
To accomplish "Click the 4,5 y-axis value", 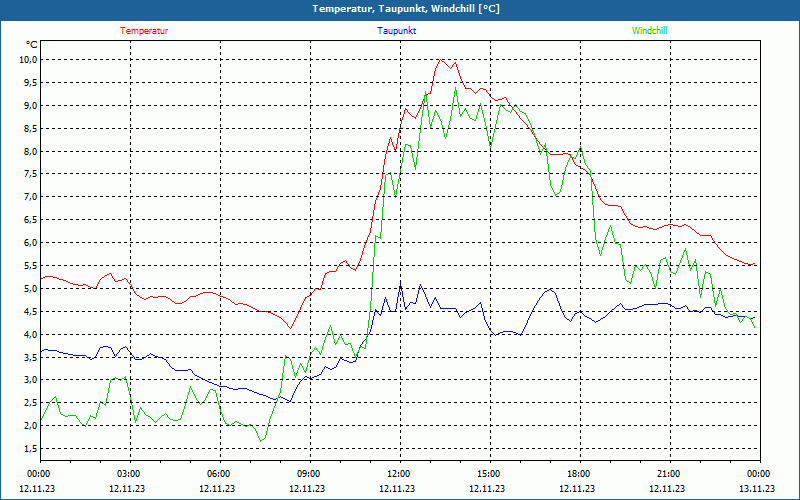I will [31, 312].
